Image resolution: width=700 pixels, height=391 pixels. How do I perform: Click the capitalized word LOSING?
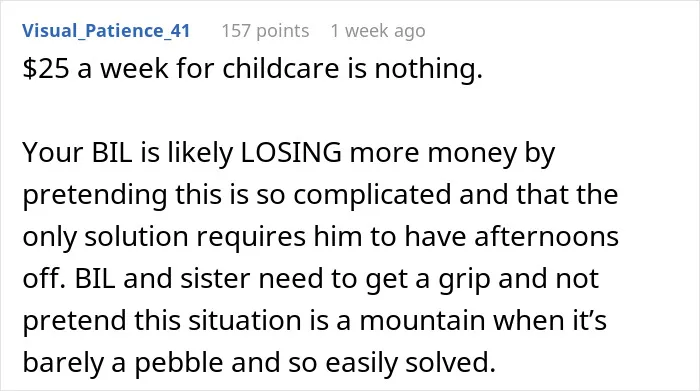[x=291, y=152]
